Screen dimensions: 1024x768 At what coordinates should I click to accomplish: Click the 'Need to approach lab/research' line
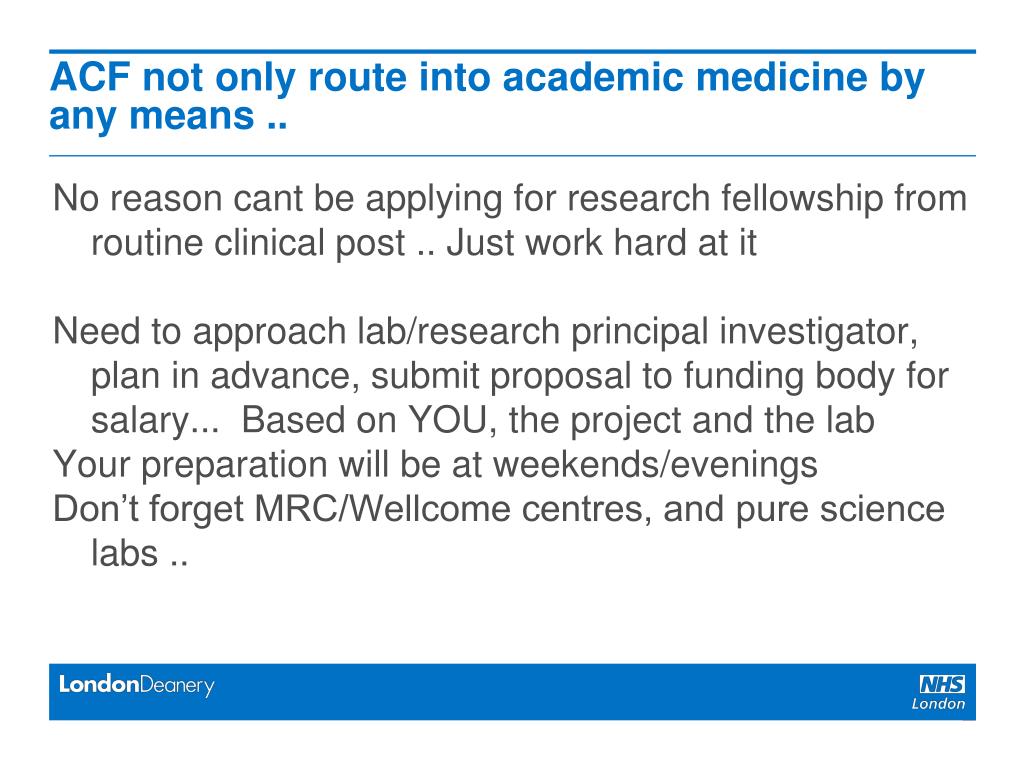click(x=485, y=332)
